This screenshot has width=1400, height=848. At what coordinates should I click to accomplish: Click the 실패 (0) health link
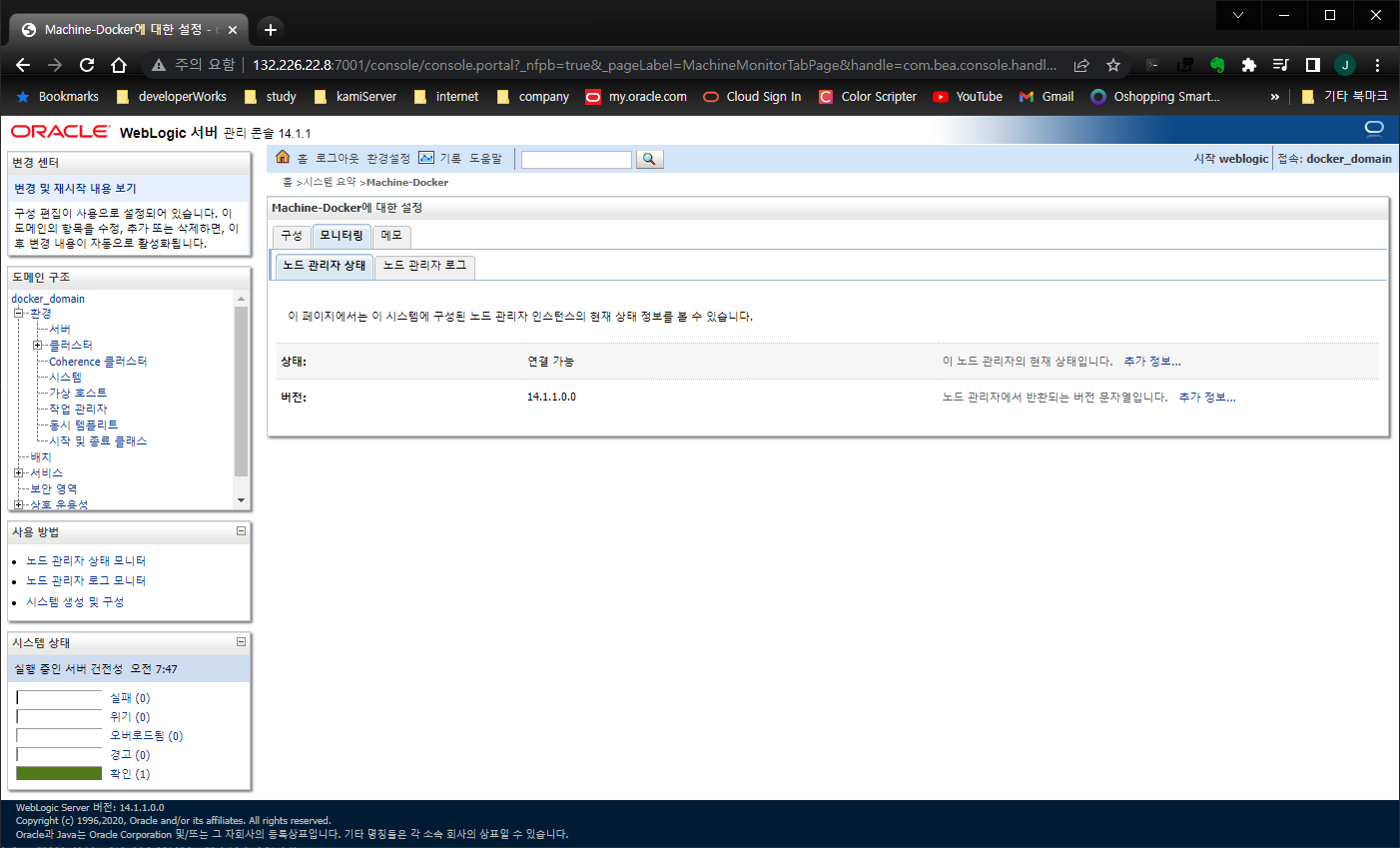130,698
